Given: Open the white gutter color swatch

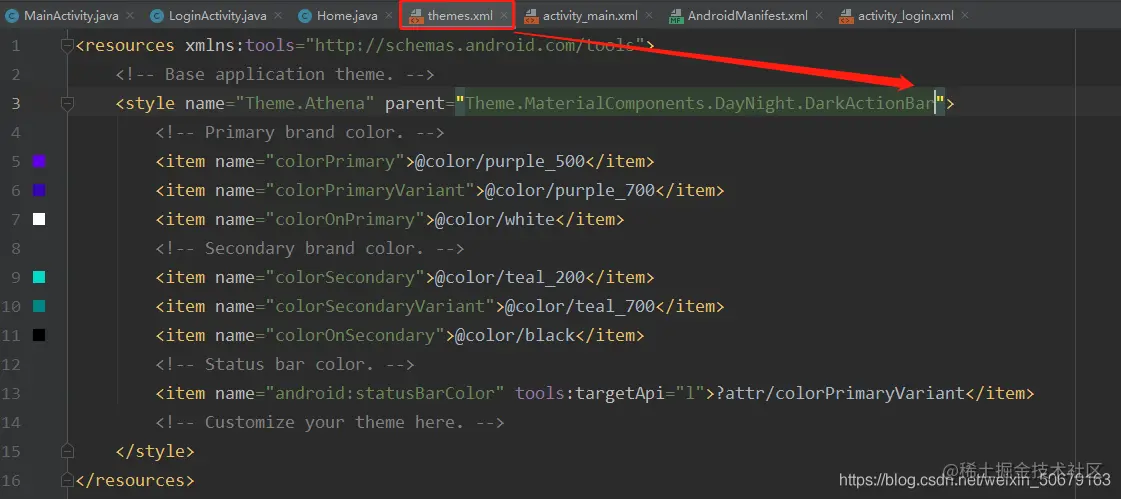Looking at the screenshot, I should 39,219.
